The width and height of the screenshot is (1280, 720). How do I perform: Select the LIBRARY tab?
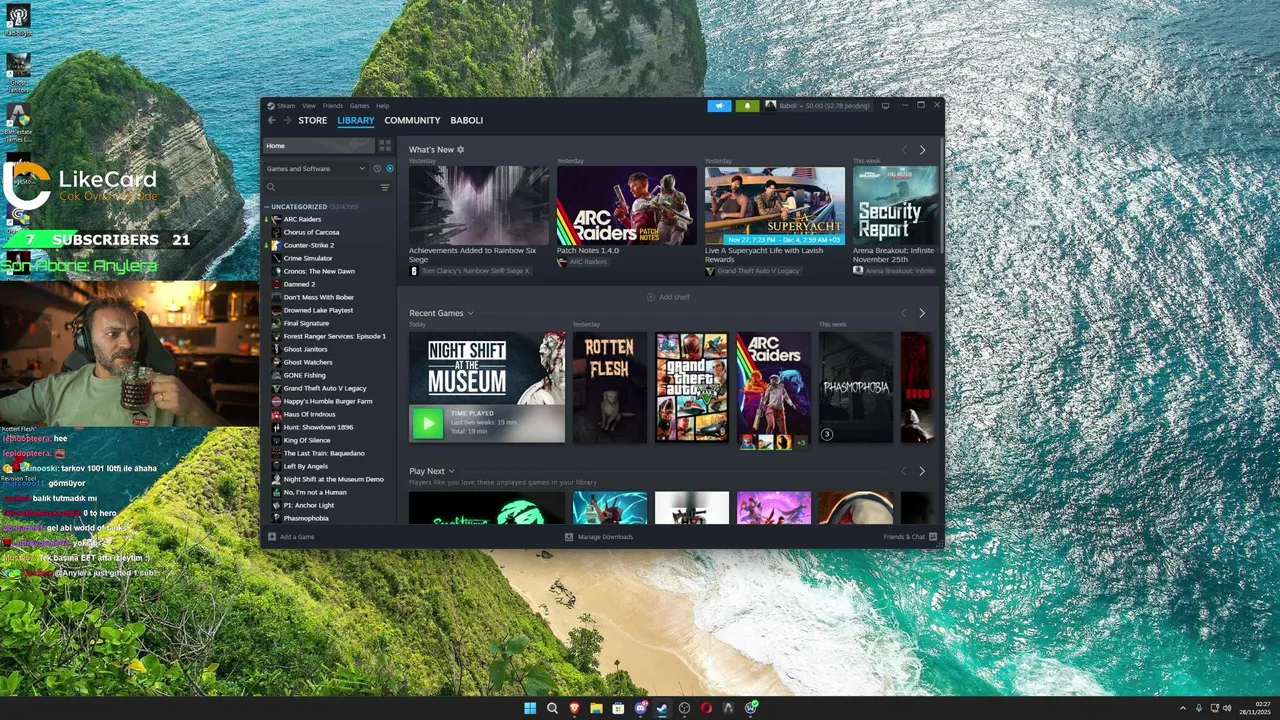click(356, 120)
